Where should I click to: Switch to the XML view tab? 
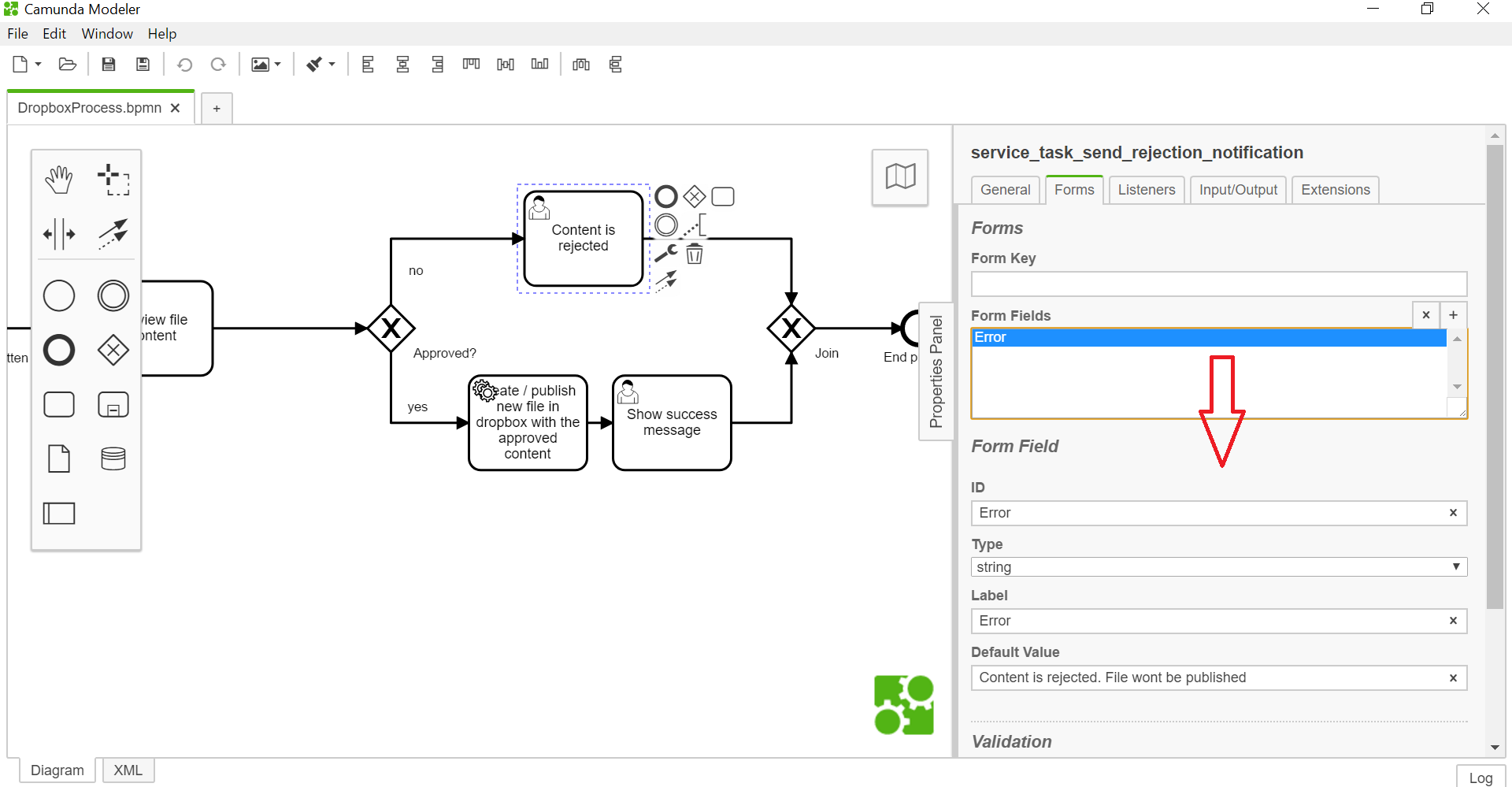(x=128, y=770)
